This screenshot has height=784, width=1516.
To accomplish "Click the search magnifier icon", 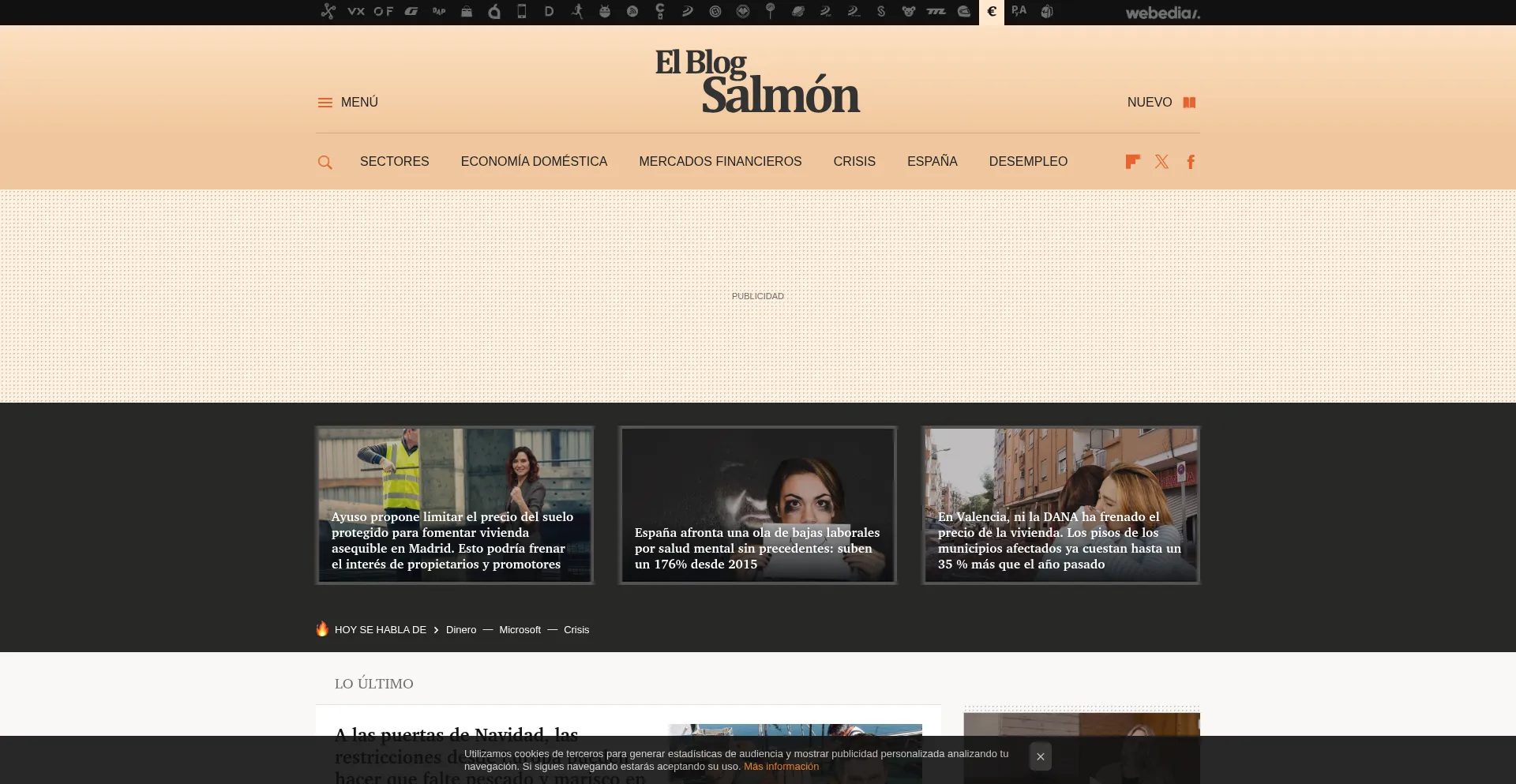I will click(x=325, y=162).
